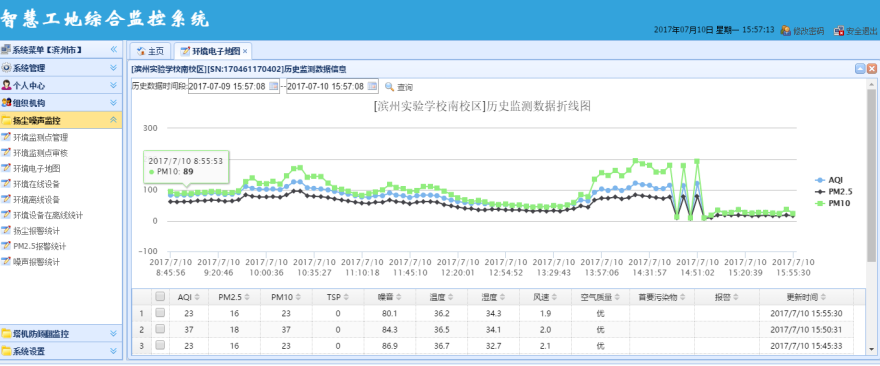The height and width of the screenshot is (366, 880).
Task: Click icon beside 环境监测点审核
Action: pos(7,153)
